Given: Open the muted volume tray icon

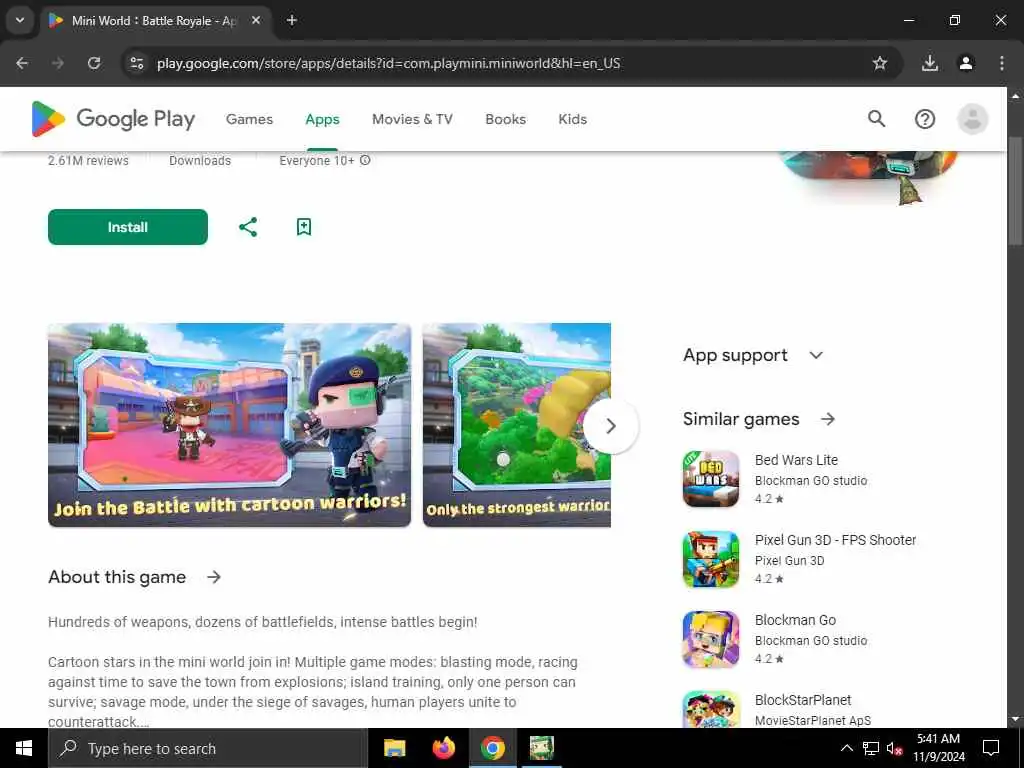Looking at the screenshot, I should pyautogui.click(x=894, y=748).
